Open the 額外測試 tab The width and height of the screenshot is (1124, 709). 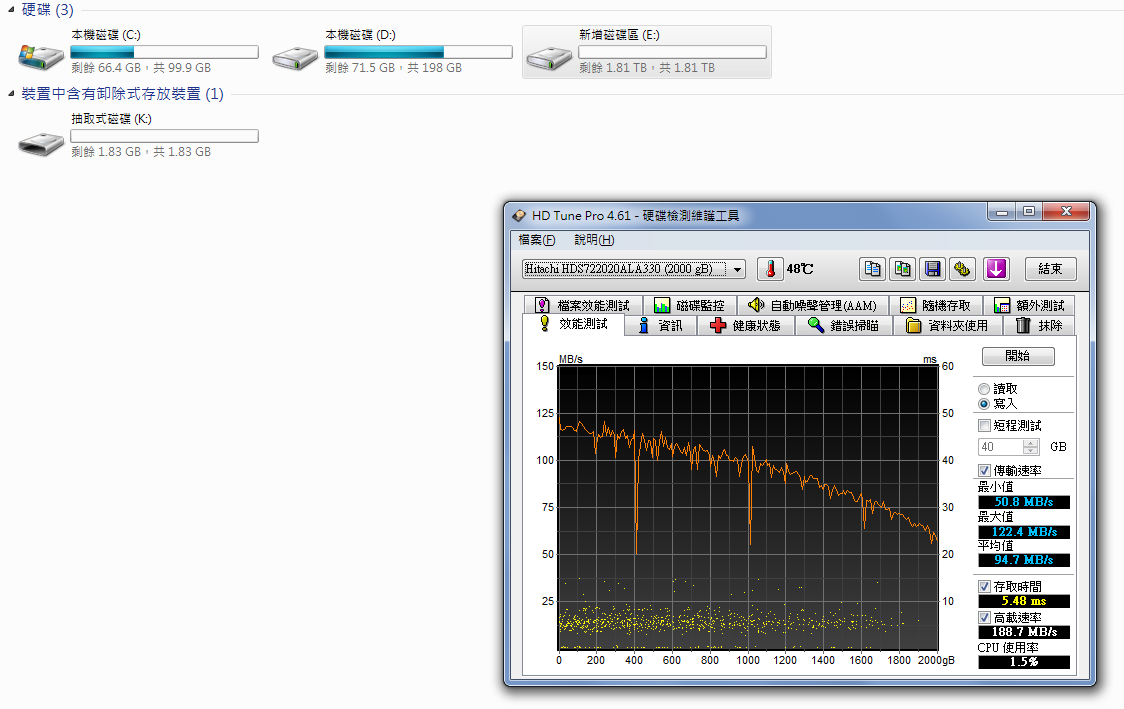(x=1030, y=305)
